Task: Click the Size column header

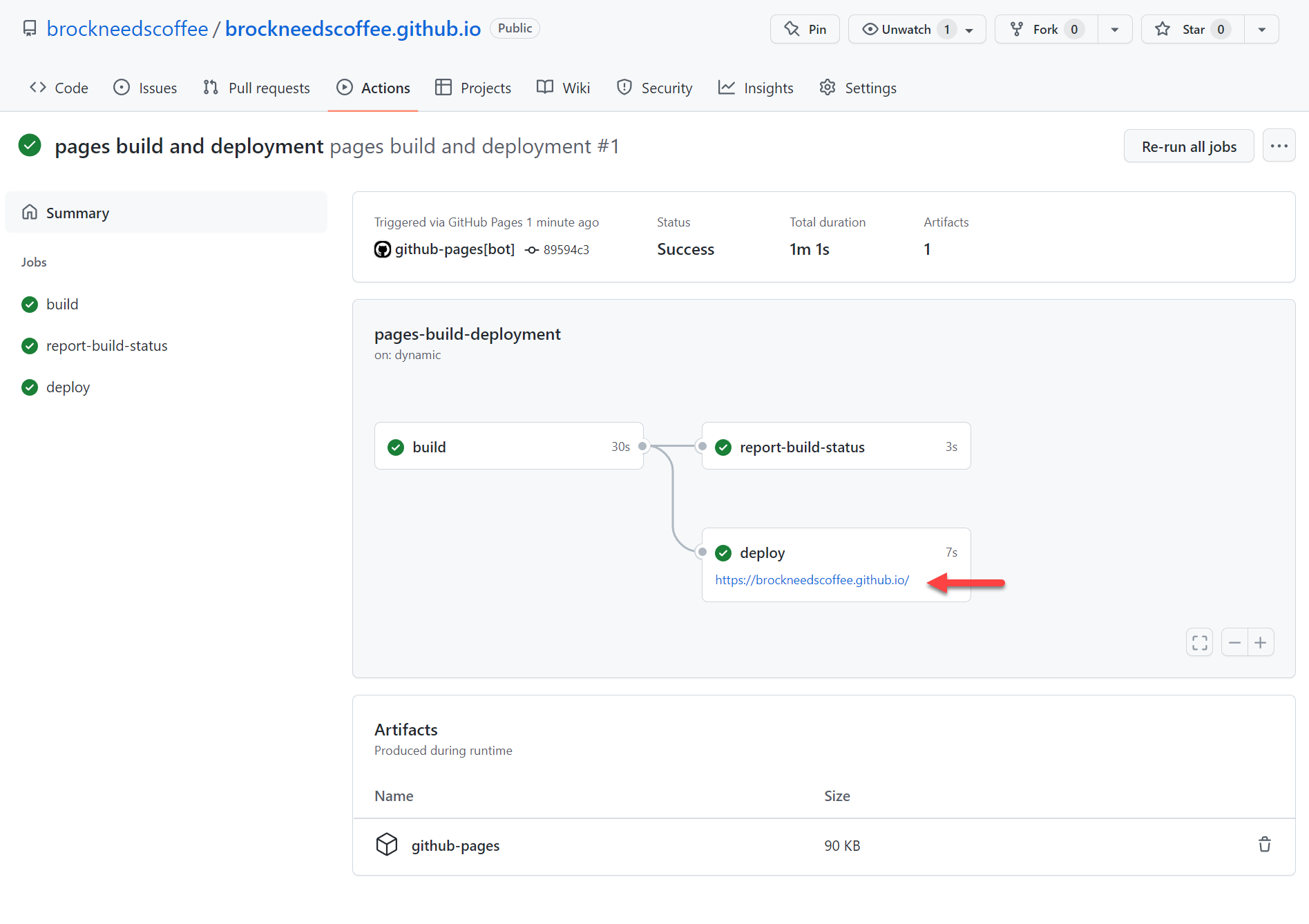Action: pyautogui.click(x=837, y=796)
